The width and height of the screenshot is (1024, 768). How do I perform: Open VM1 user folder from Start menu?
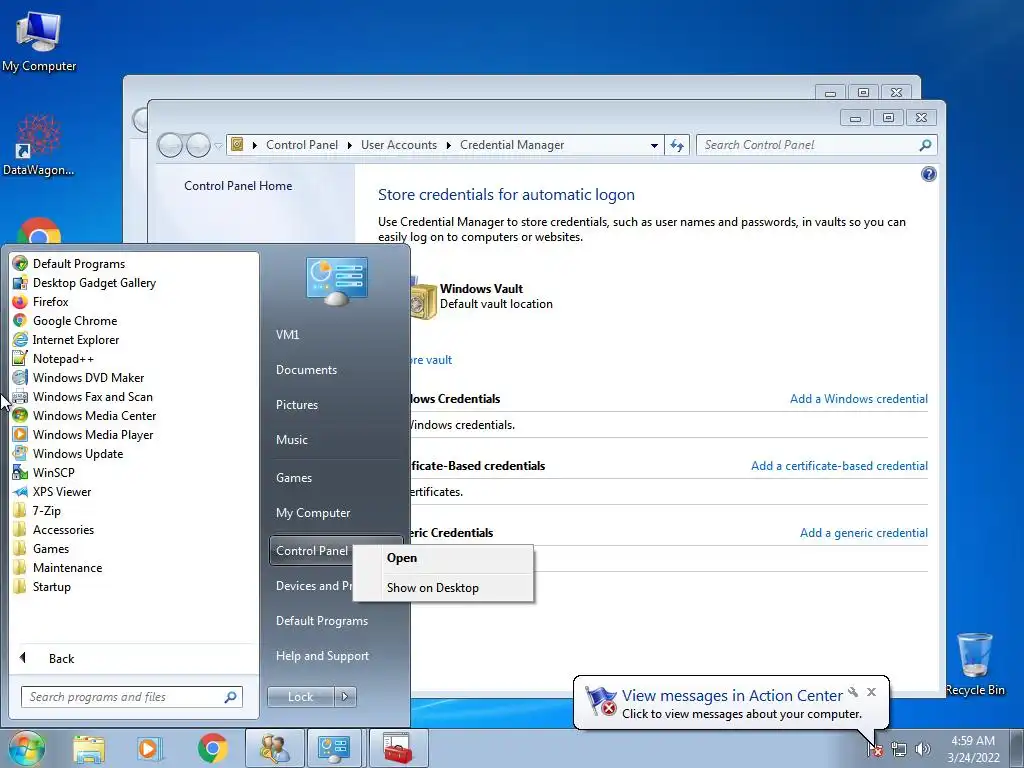click(x=287, y=334)
